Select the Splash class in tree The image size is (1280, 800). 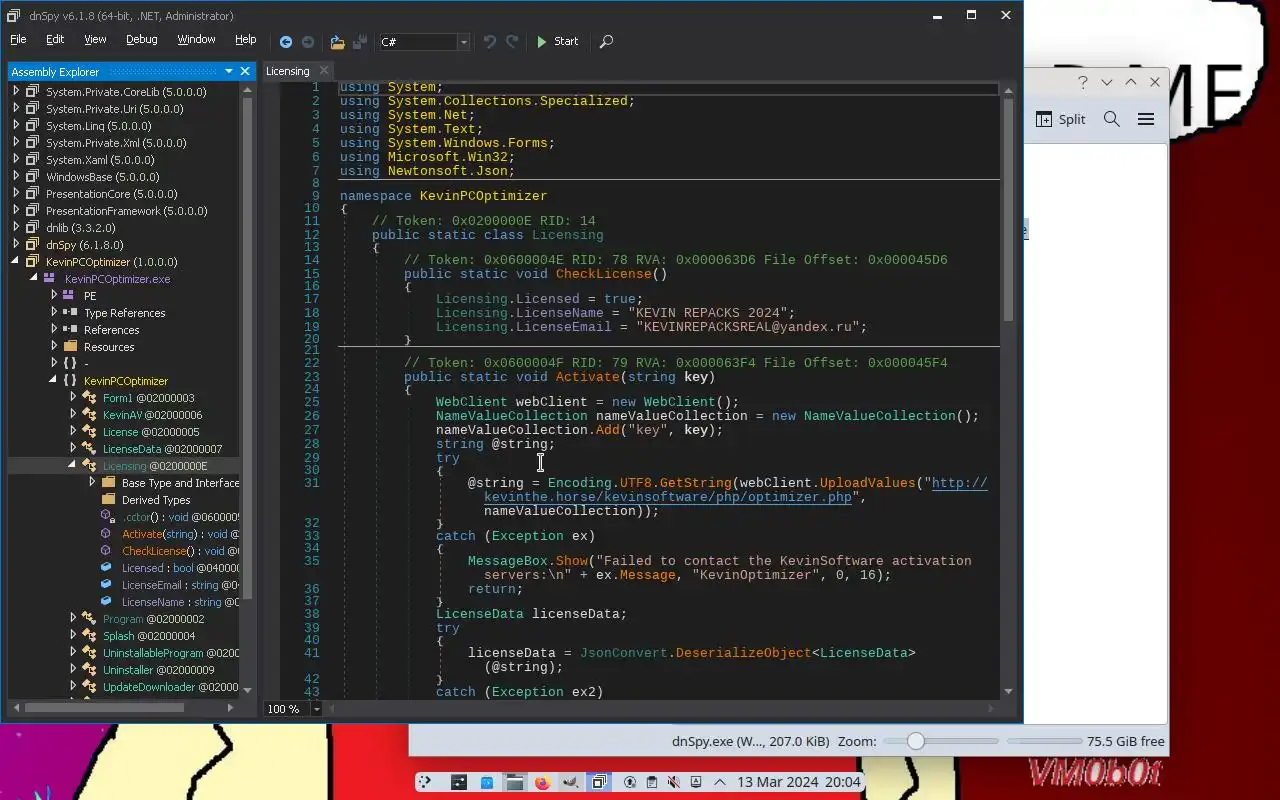coord(149,636)
